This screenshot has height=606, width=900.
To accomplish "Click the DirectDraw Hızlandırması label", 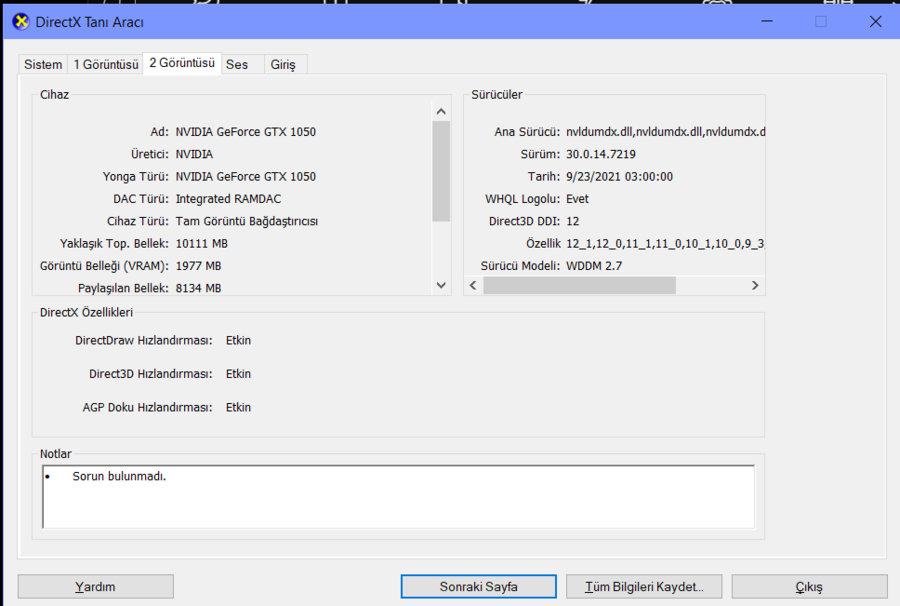I will tap(143, 340).
